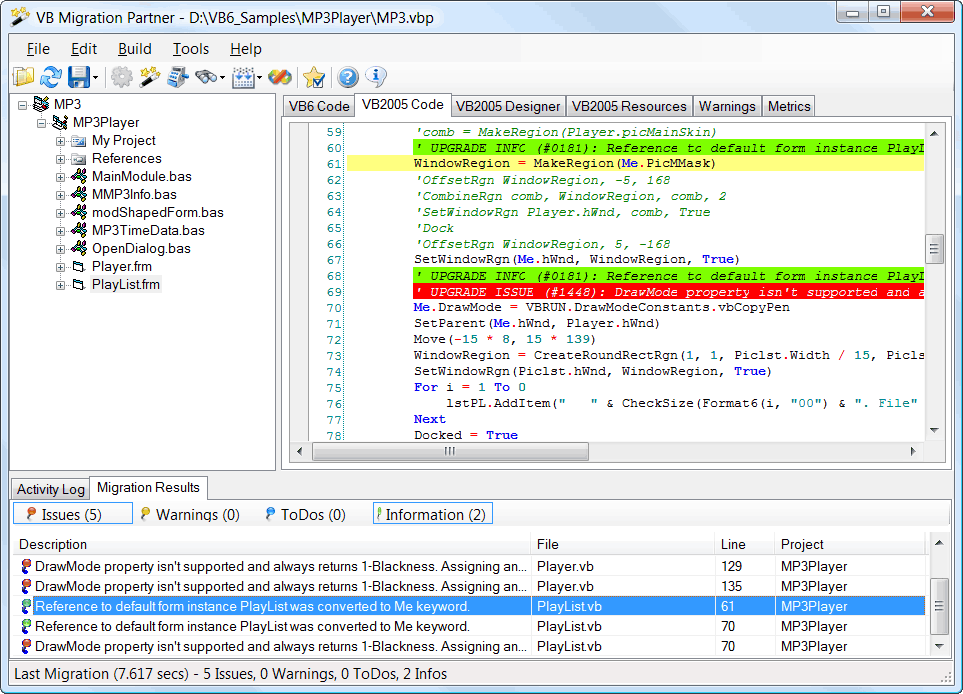Select Player.frm in project tree
963x694 pixels.
(122, 267)
